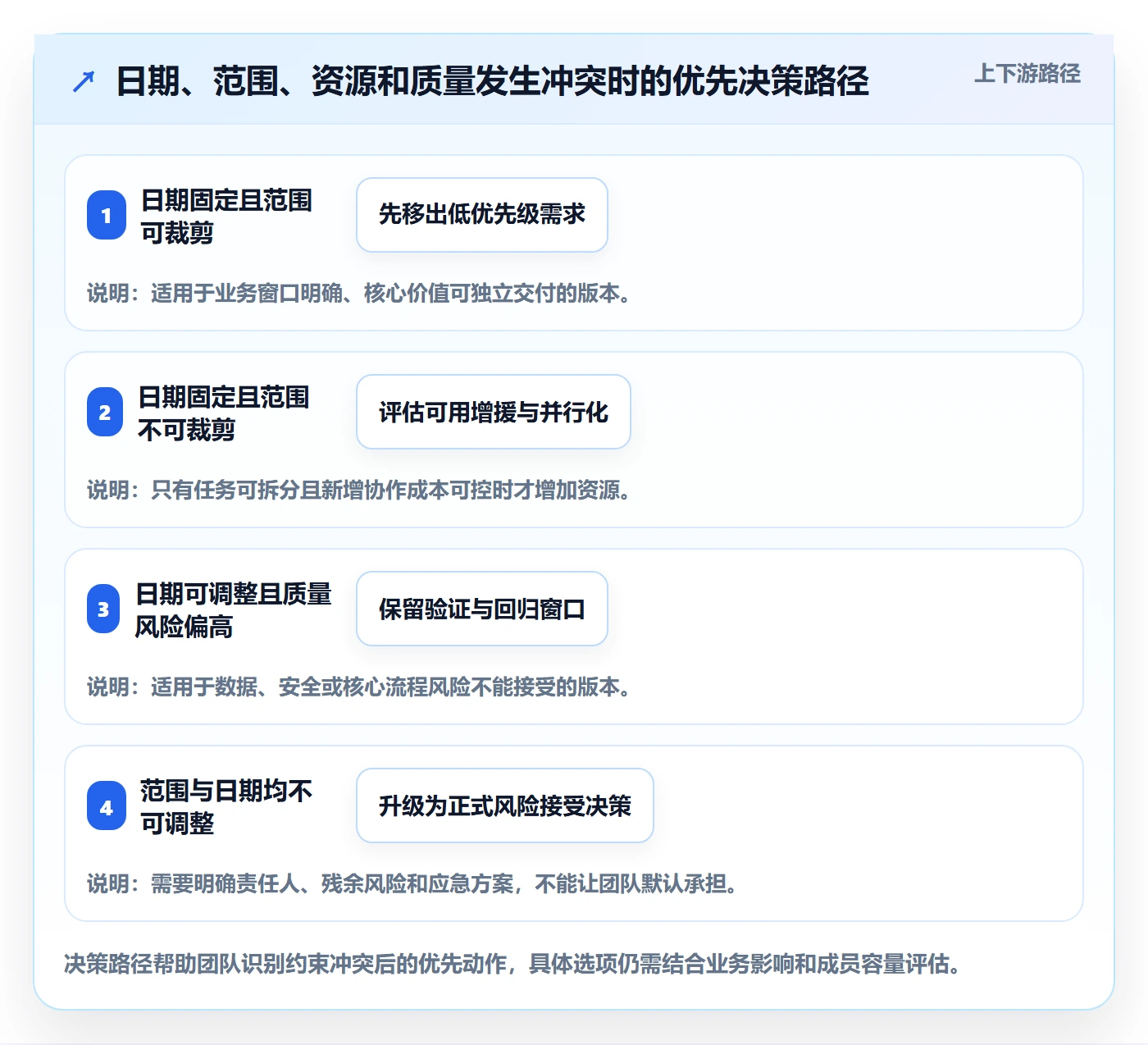Click the diagonal arrow icon beside the title
Image resolution: width=1148 pixels, height=1045 pixels.
pos(84,81)
